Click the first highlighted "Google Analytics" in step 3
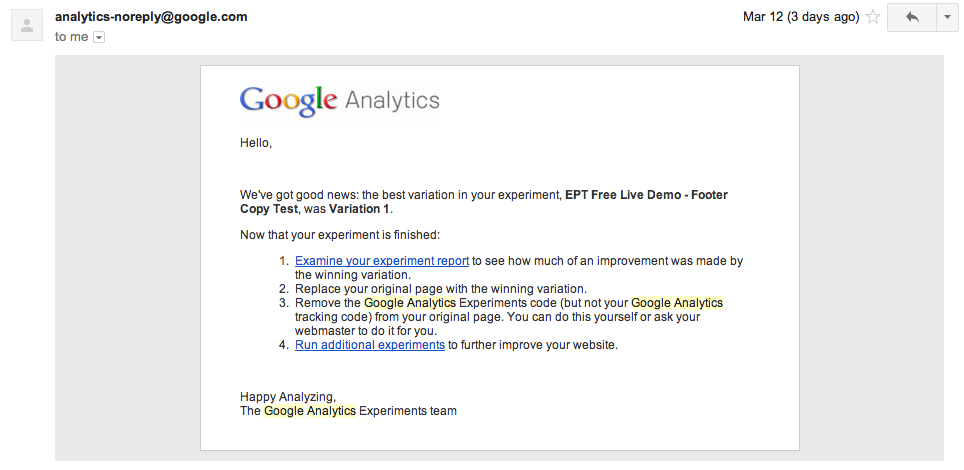The image size is (964, 470). click(410, 303)
